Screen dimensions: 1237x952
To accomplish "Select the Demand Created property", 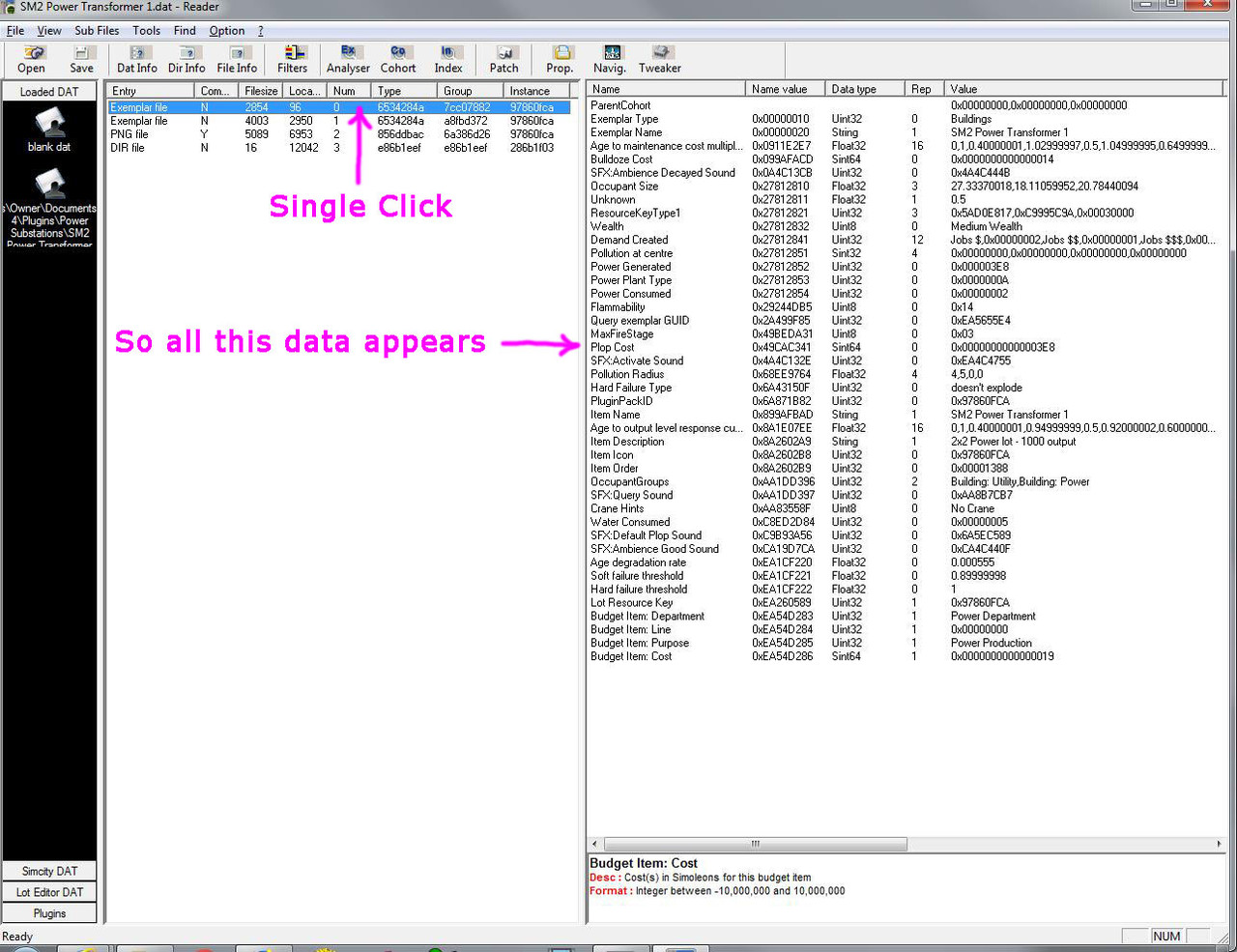I will [906, 240].
